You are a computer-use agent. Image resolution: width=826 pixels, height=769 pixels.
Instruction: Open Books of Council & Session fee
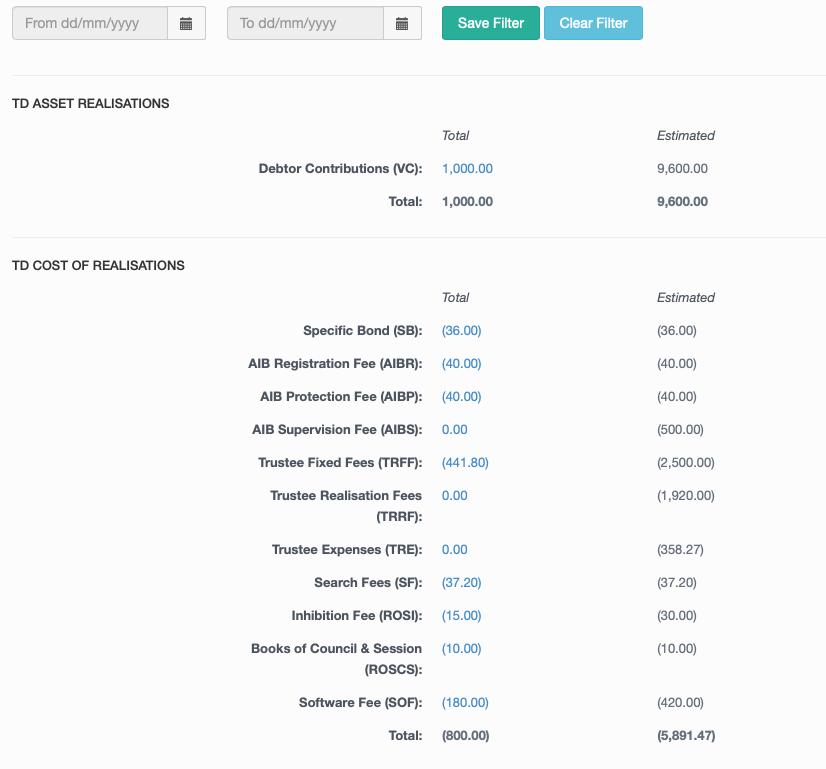click(x=461, y=648)
